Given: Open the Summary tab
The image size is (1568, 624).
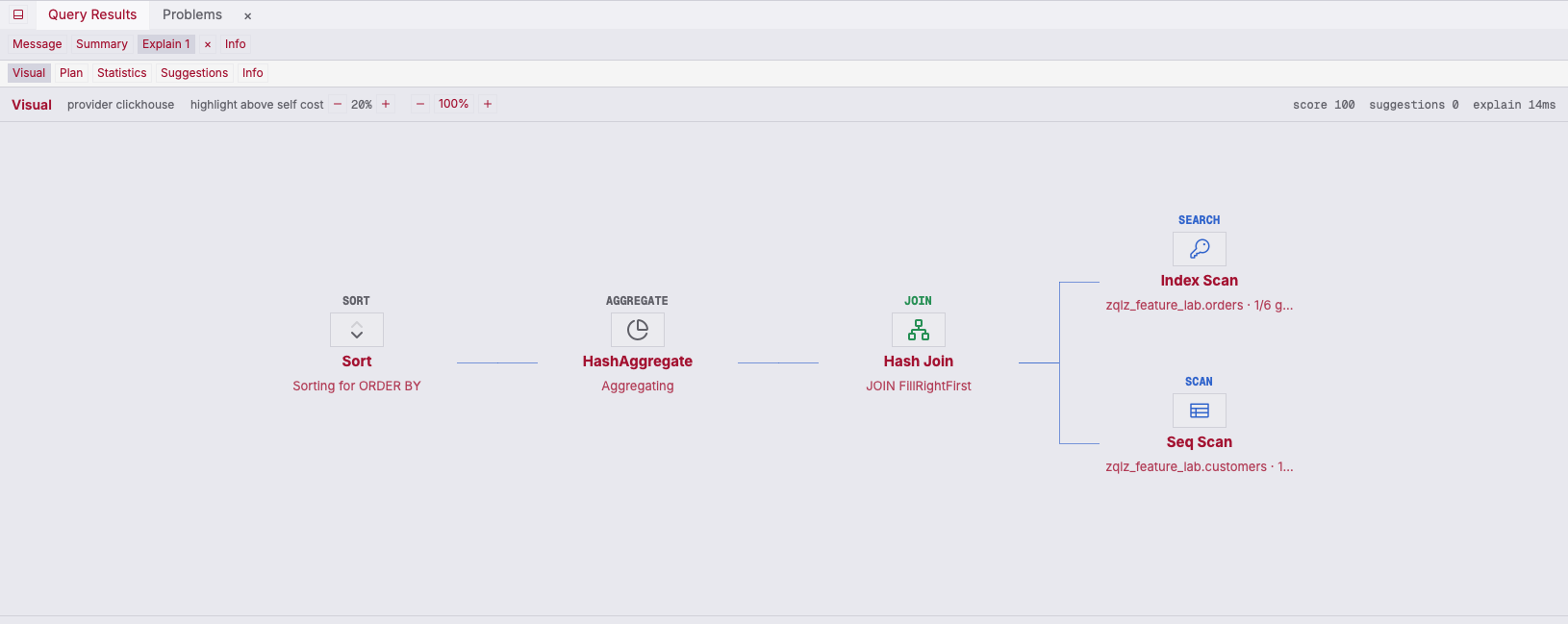Looking at the screenshot, I should tap(102, 44).
